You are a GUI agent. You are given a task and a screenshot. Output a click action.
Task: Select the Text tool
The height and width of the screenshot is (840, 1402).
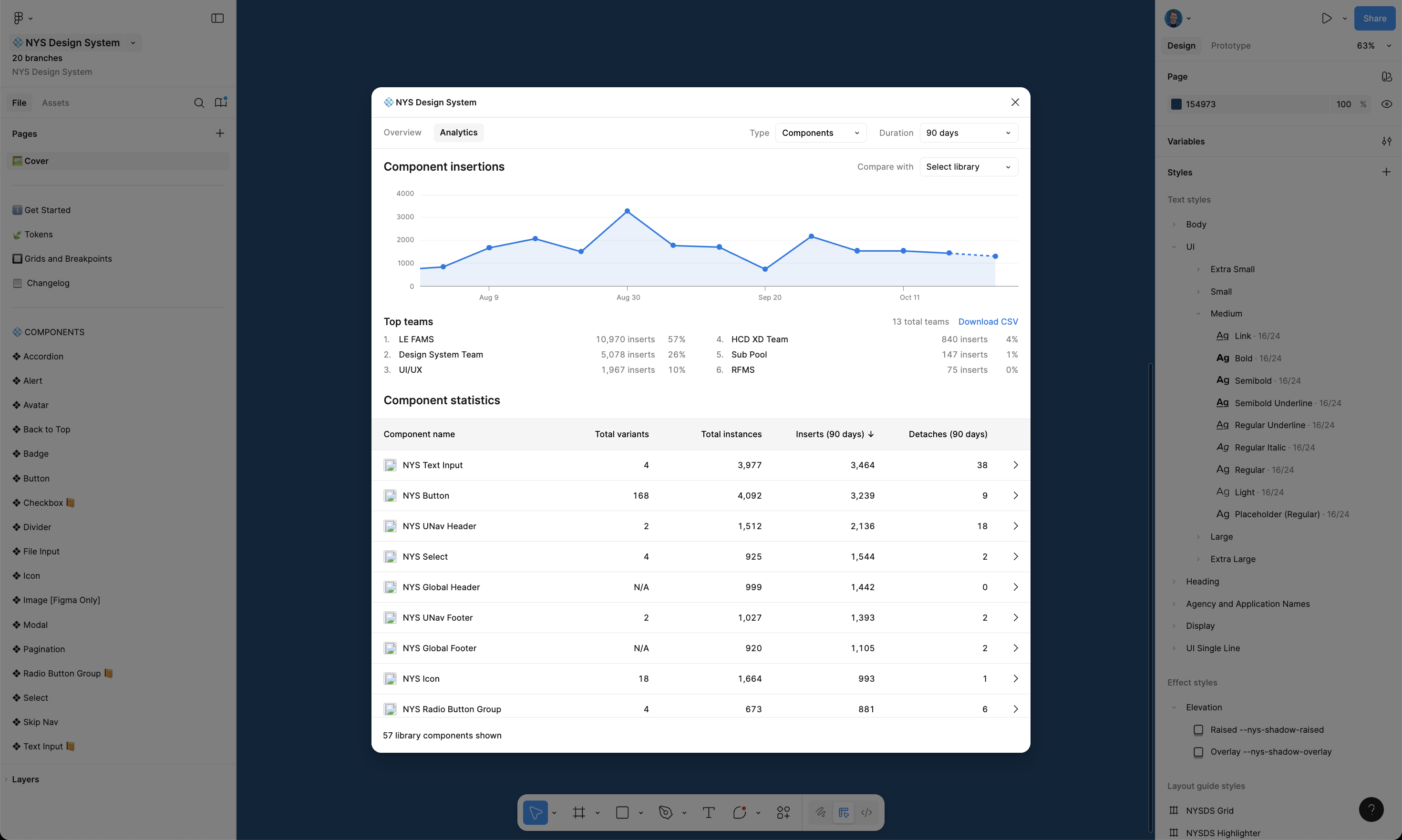[x=708, y=812]
